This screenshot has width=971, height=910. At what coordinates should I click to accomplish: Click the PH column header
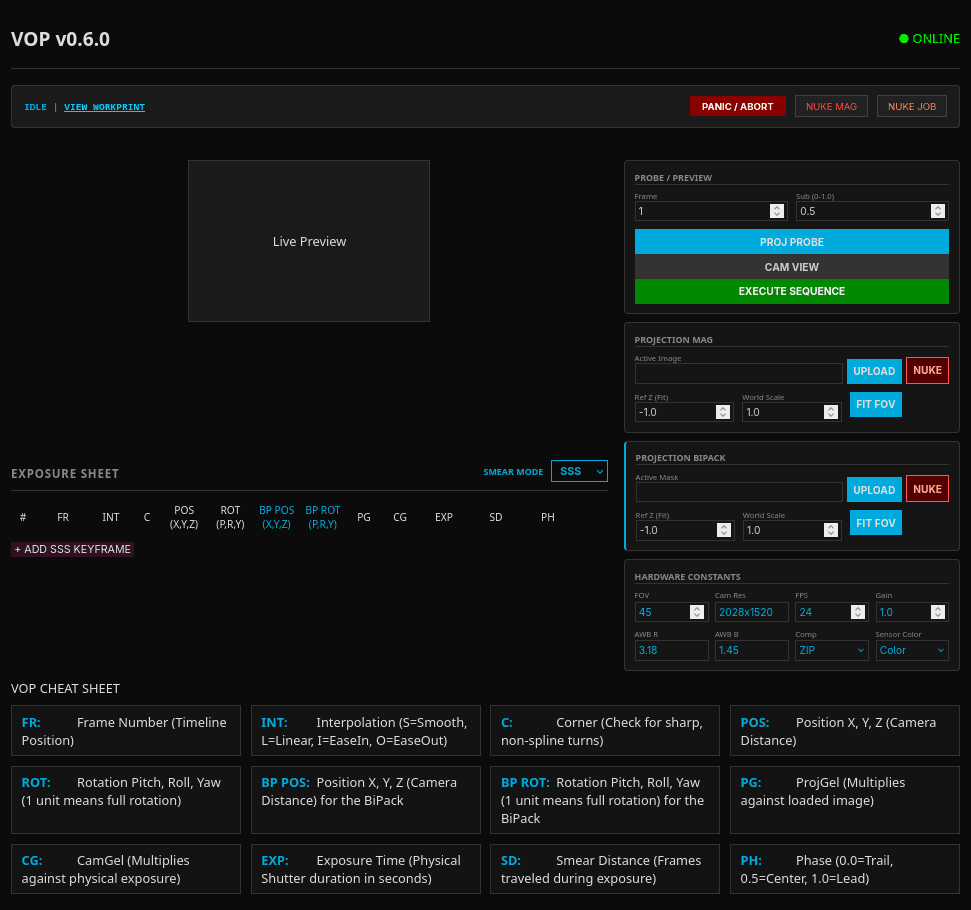pos(547,517)
